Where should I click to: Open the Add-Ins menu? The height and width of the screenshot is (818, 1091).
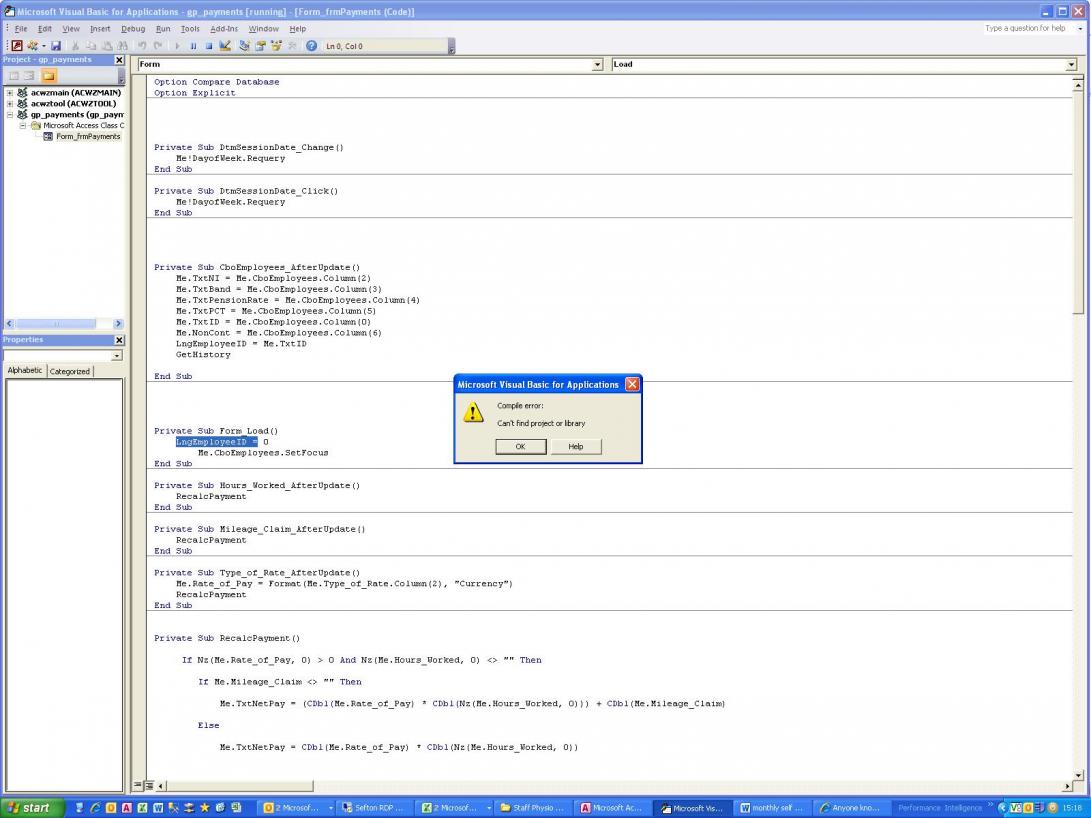pyautogui.click(x=224, y=29)
